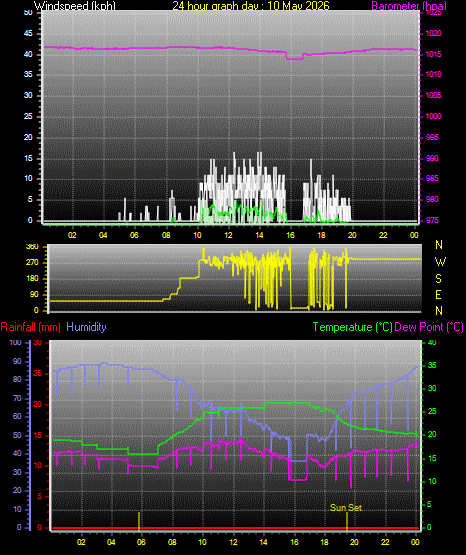Click the humidity axis value '80'
Image resolution: width=466 pixels, height=555 pixels.
point(17,379)
